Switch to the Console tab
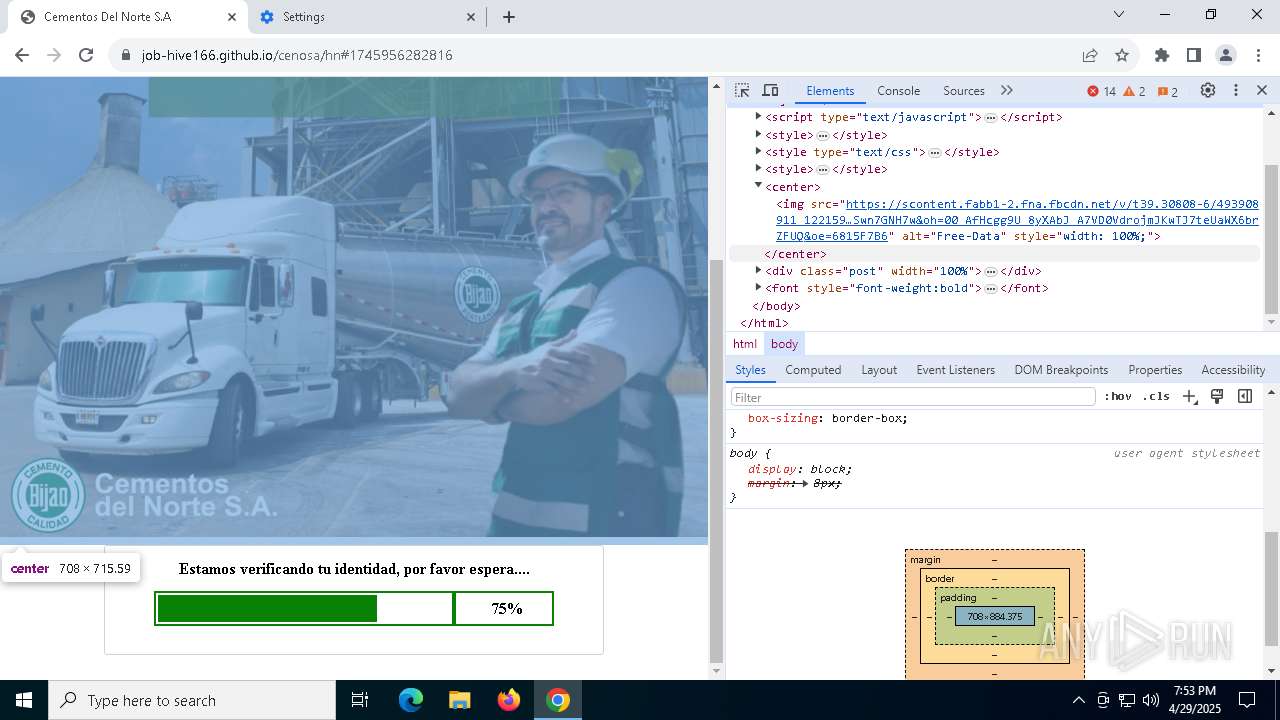Image resolution: width=1280 pixels, height=720 pixels. point(898,90)
